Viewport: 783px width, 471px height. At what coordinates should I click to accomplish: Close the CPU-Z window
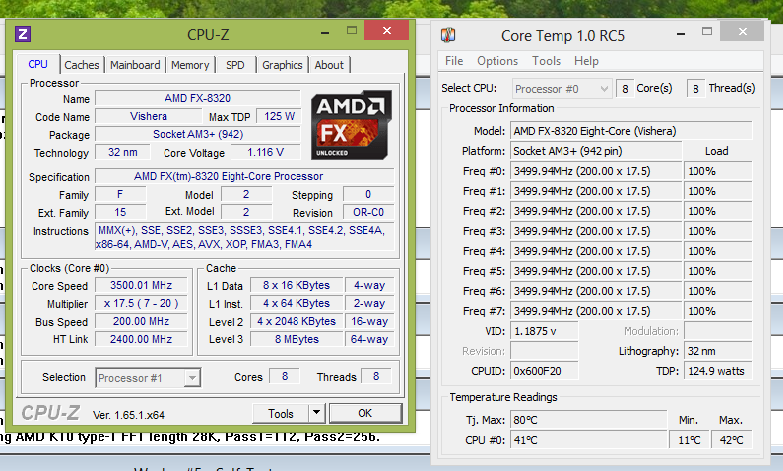click(x=387, y=30)
